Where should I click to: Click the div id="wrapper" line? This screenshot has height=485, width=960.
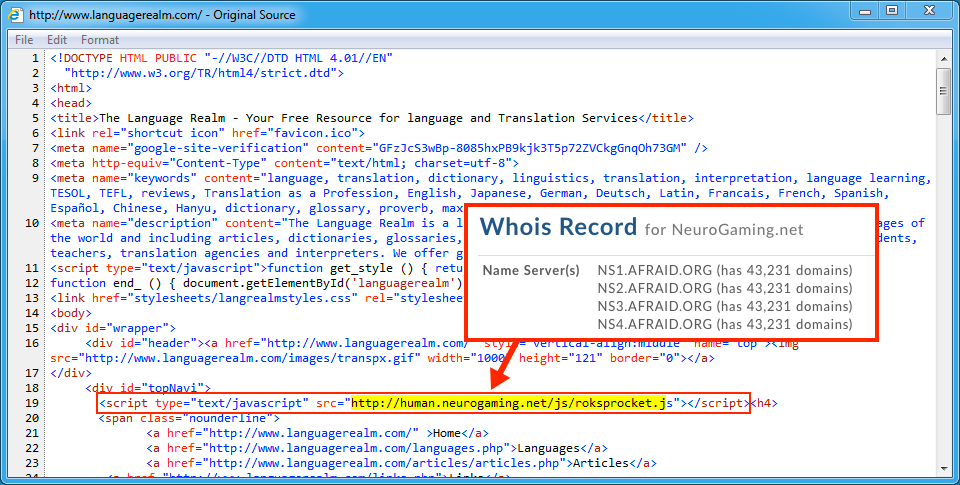coord(114,328)
